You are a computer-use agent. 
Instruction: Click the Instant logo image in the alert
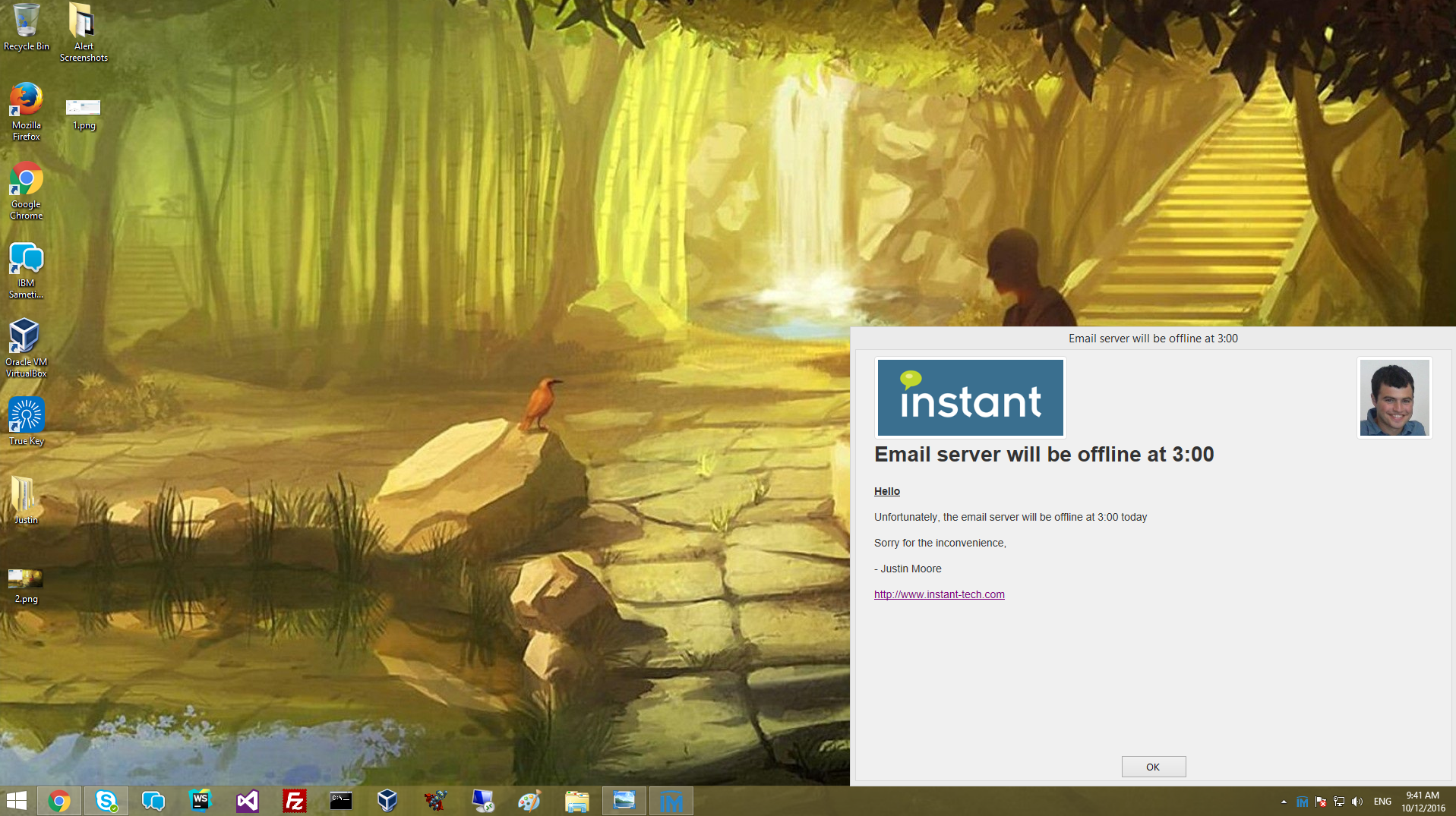970,398
